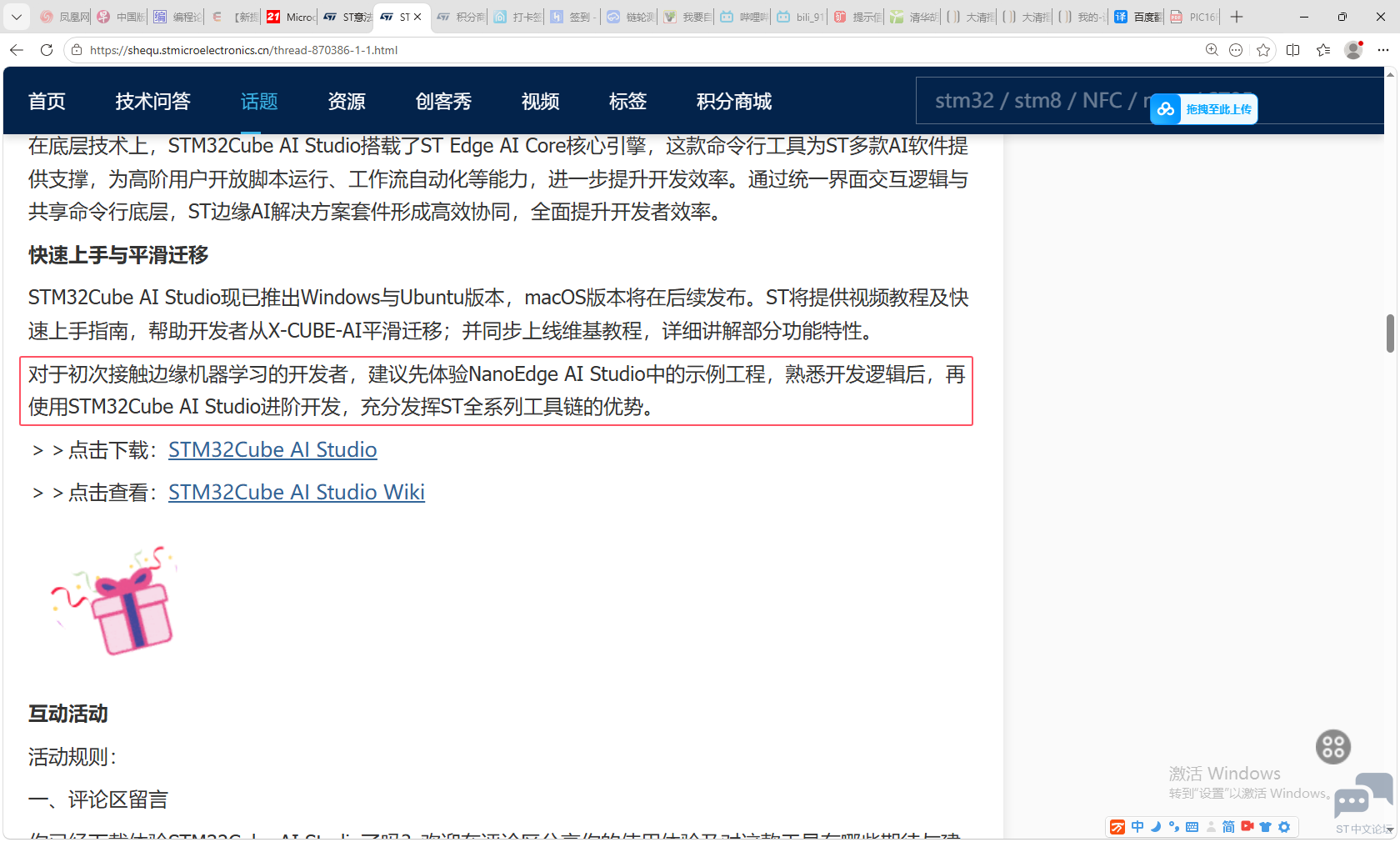Click the Wubi input method logo
The image size is (1400, 842).
pos(1117,827)
